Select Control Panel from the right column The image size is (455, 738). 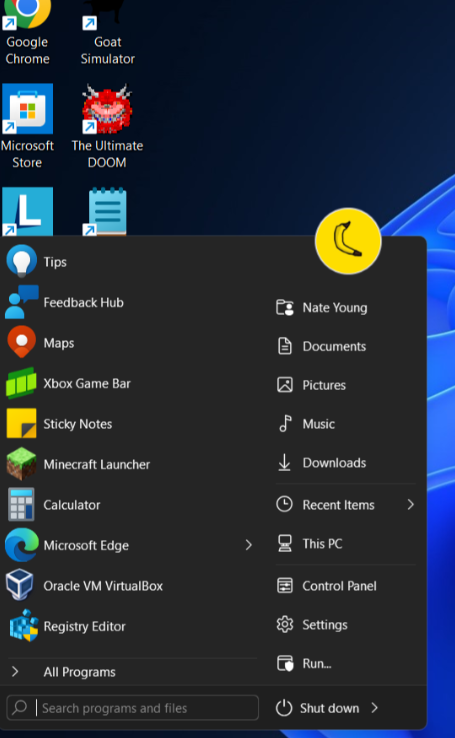[346, 586]
